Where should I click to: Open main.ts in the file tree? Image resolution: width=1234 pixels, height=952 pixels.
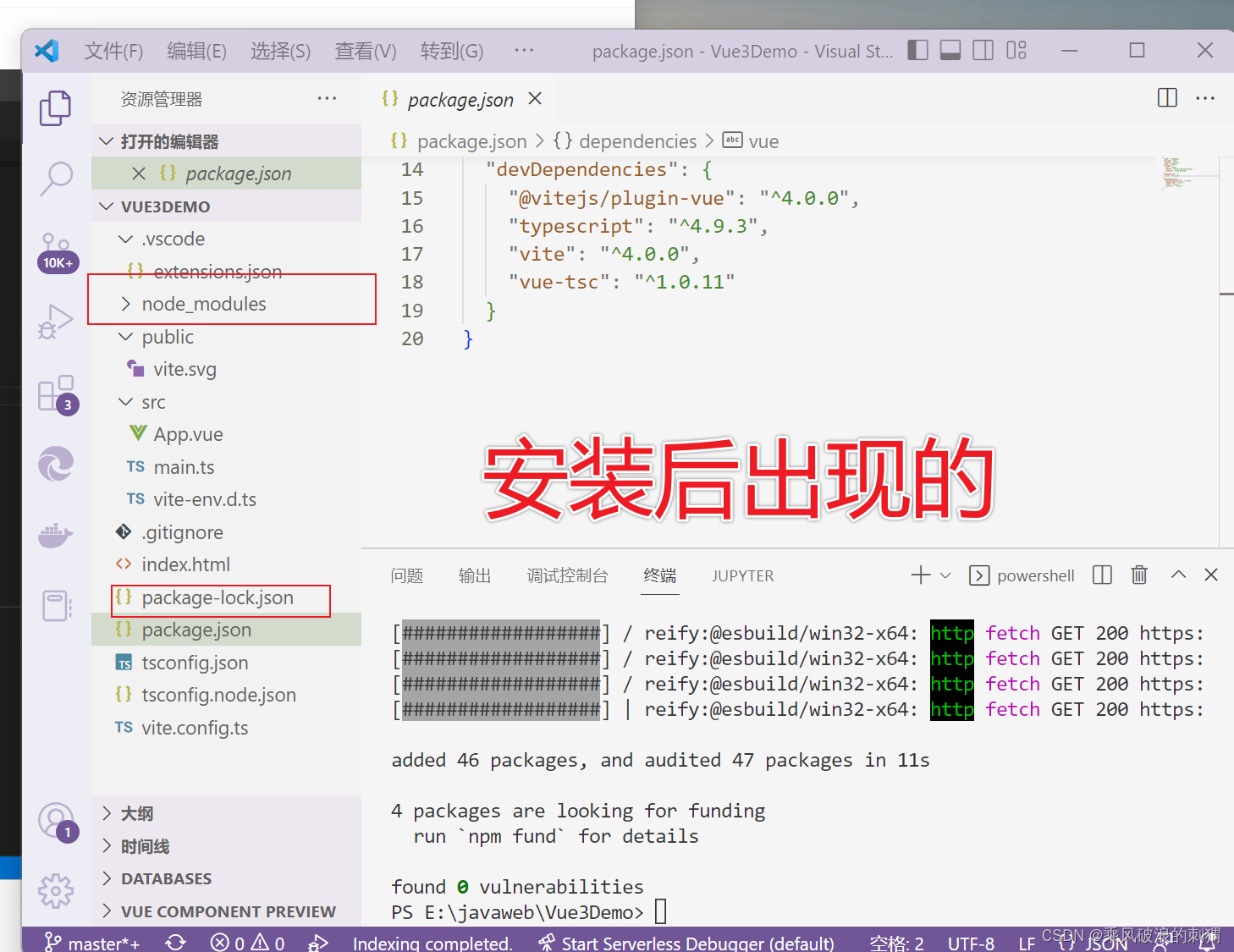coord(226,467)
